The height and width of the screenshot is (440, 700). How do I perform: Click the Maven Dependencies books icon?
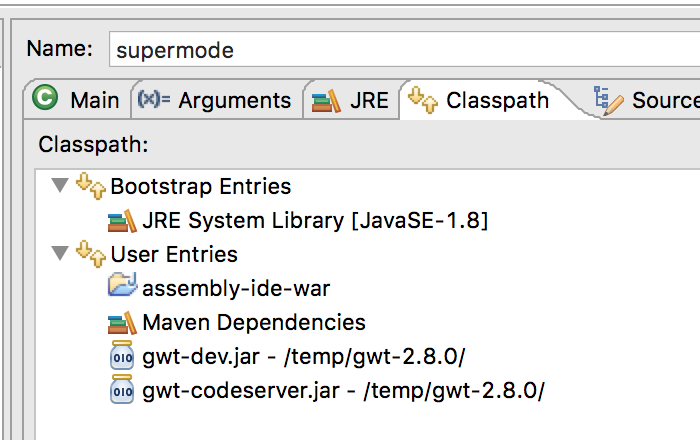(122, 323)
